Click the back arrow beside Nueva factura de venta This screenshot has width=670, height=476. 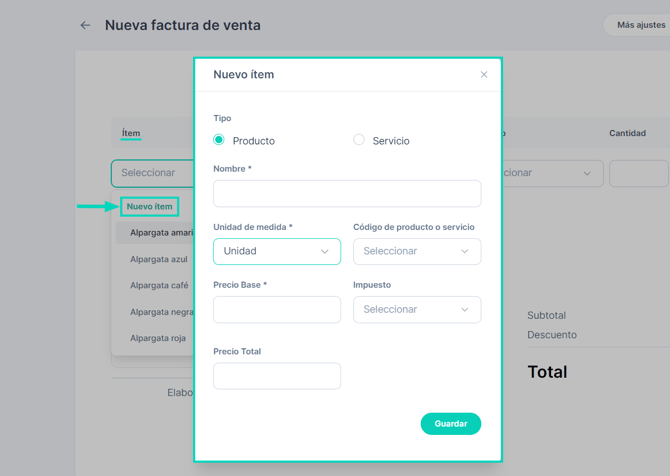pyautogui.click(x=85, y=25)
